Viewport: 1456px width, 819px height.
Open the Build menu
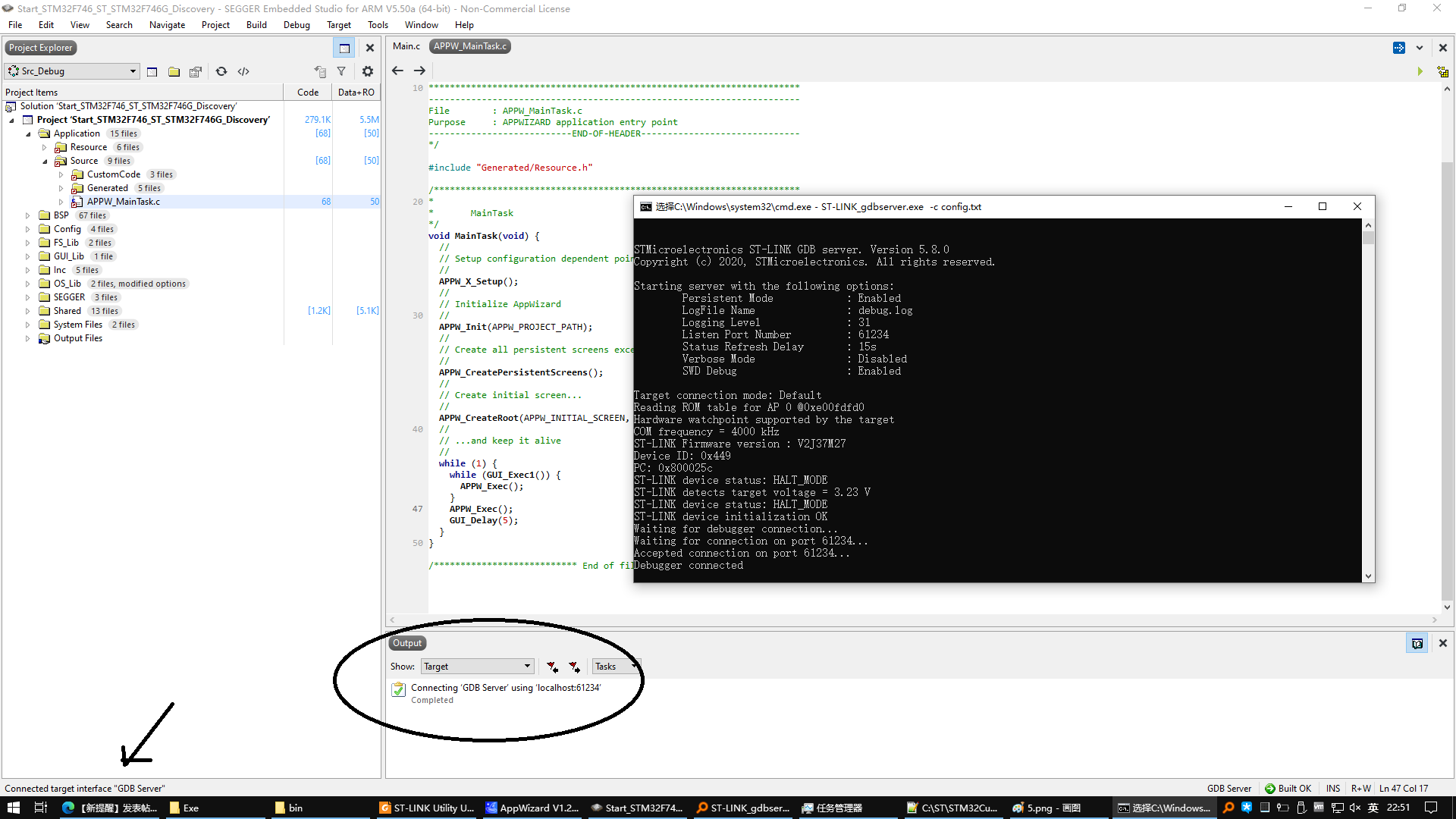click(256, 25)
